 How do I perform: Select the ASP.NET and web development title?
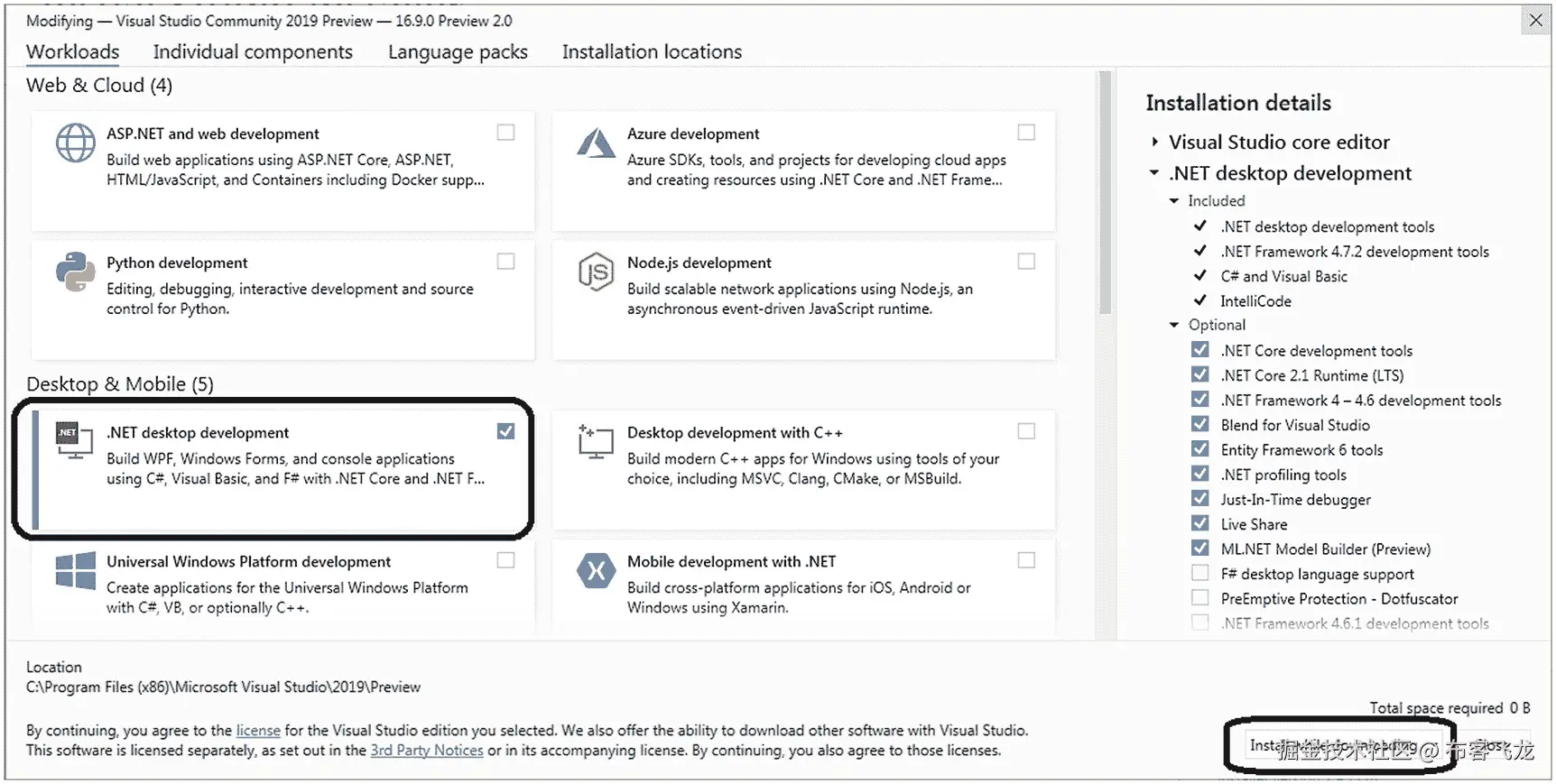(x=213, y=134)
